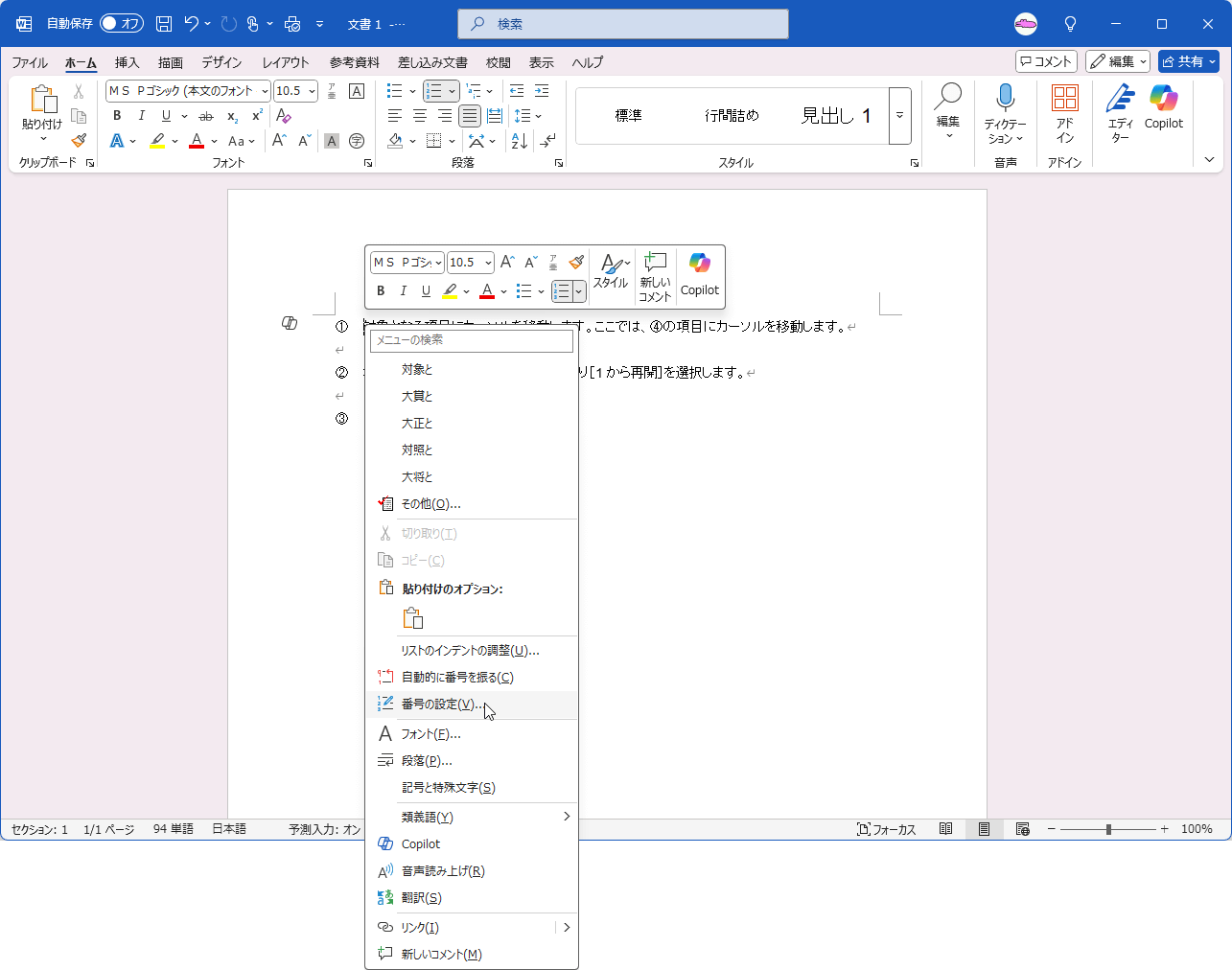Toggle the AutoSave (自動保存) switch
The image size is (1232, 970).
(122, 24)
